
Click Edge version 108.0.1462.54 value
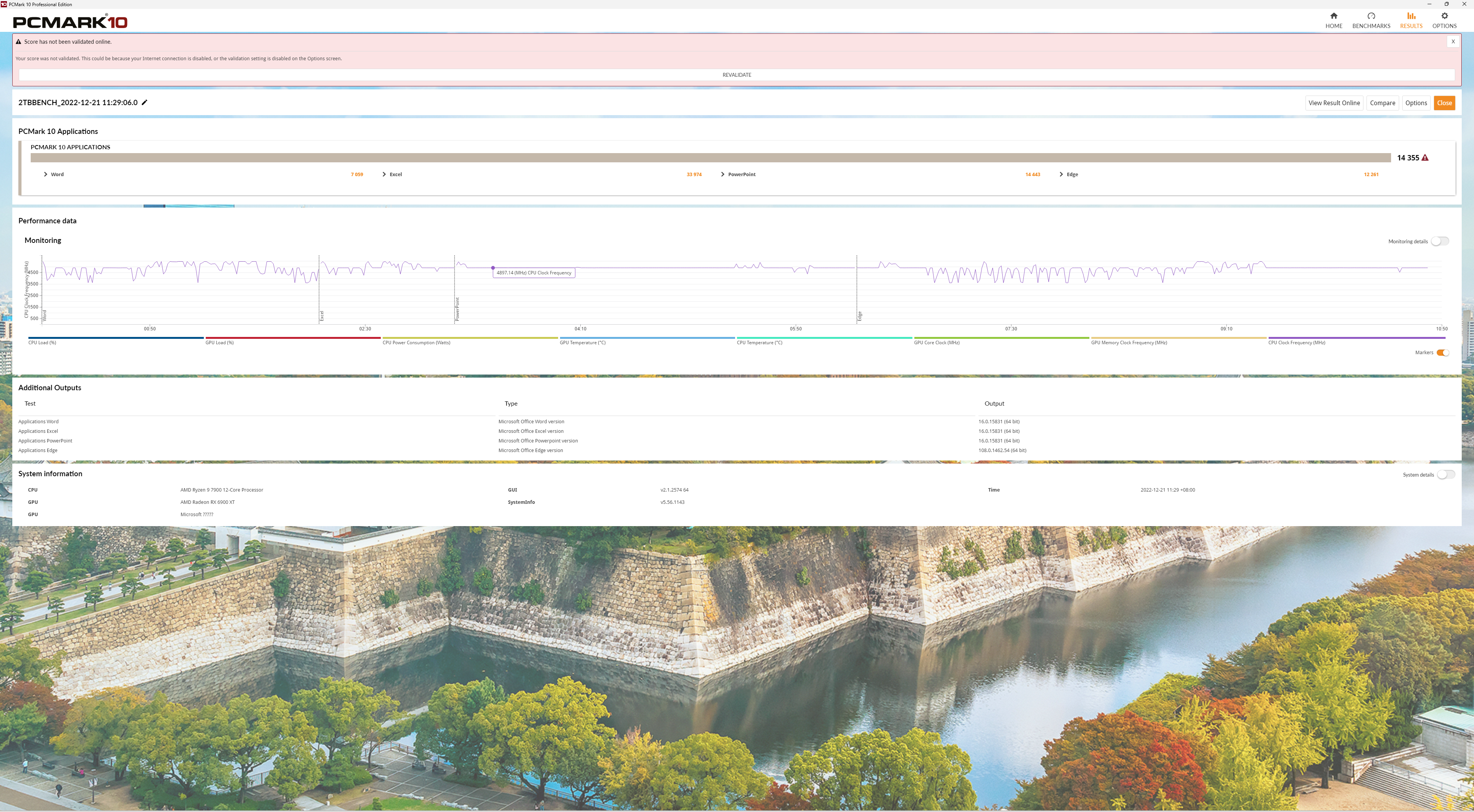point(1002,451)
